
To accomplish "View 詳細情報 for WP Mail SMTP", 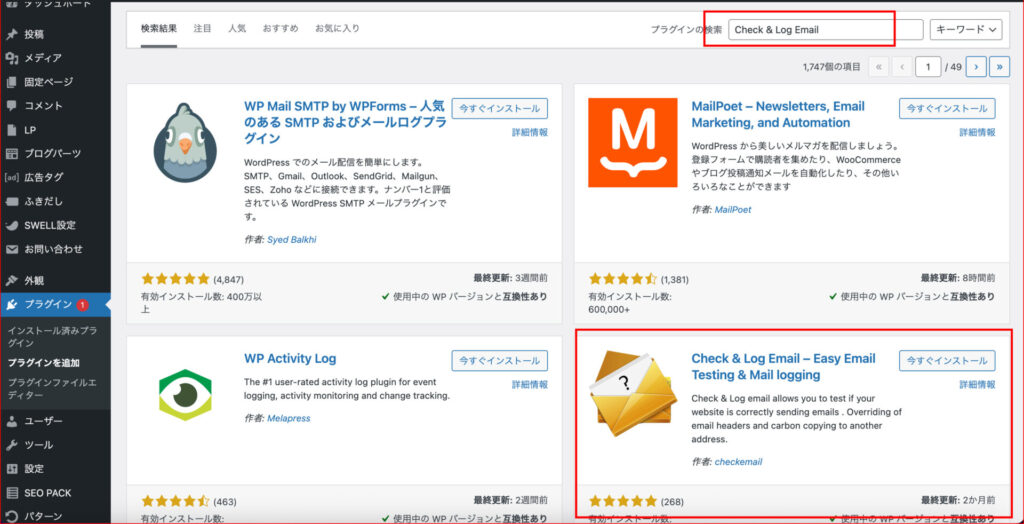I will pos(530,132).
